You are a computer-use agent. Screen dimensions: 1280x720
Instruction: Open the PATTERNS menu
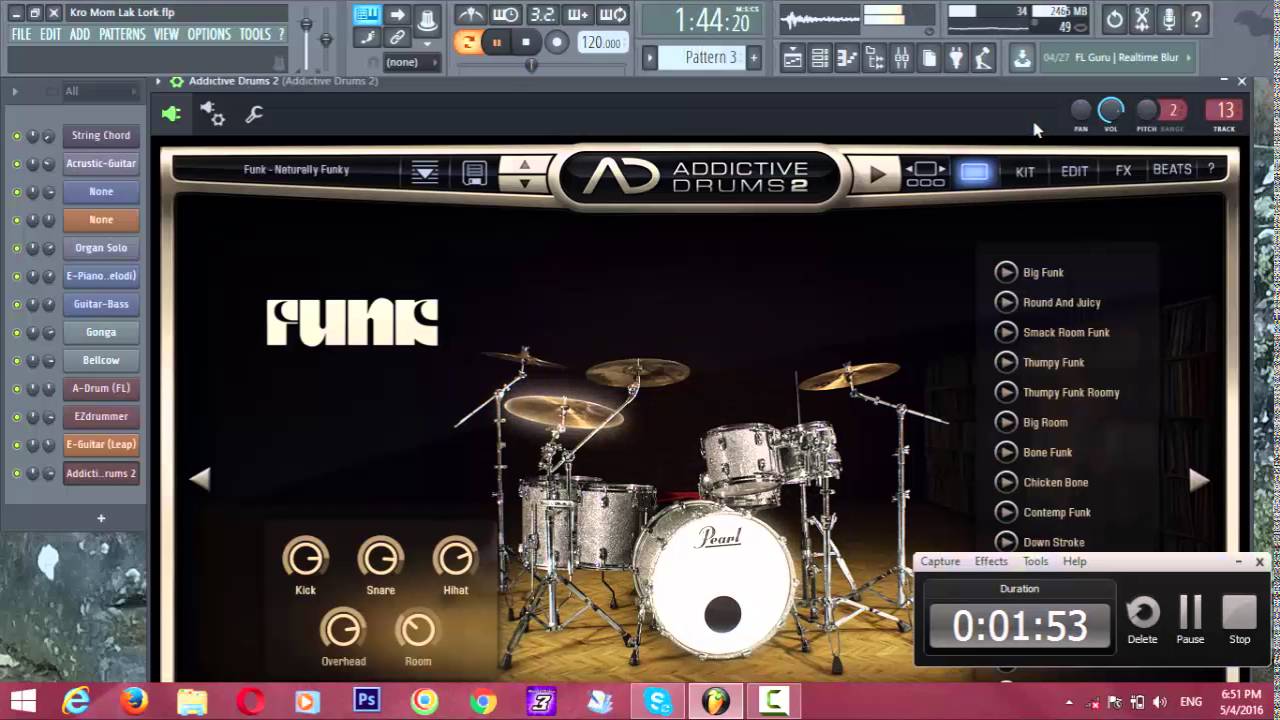click(122, 34)
